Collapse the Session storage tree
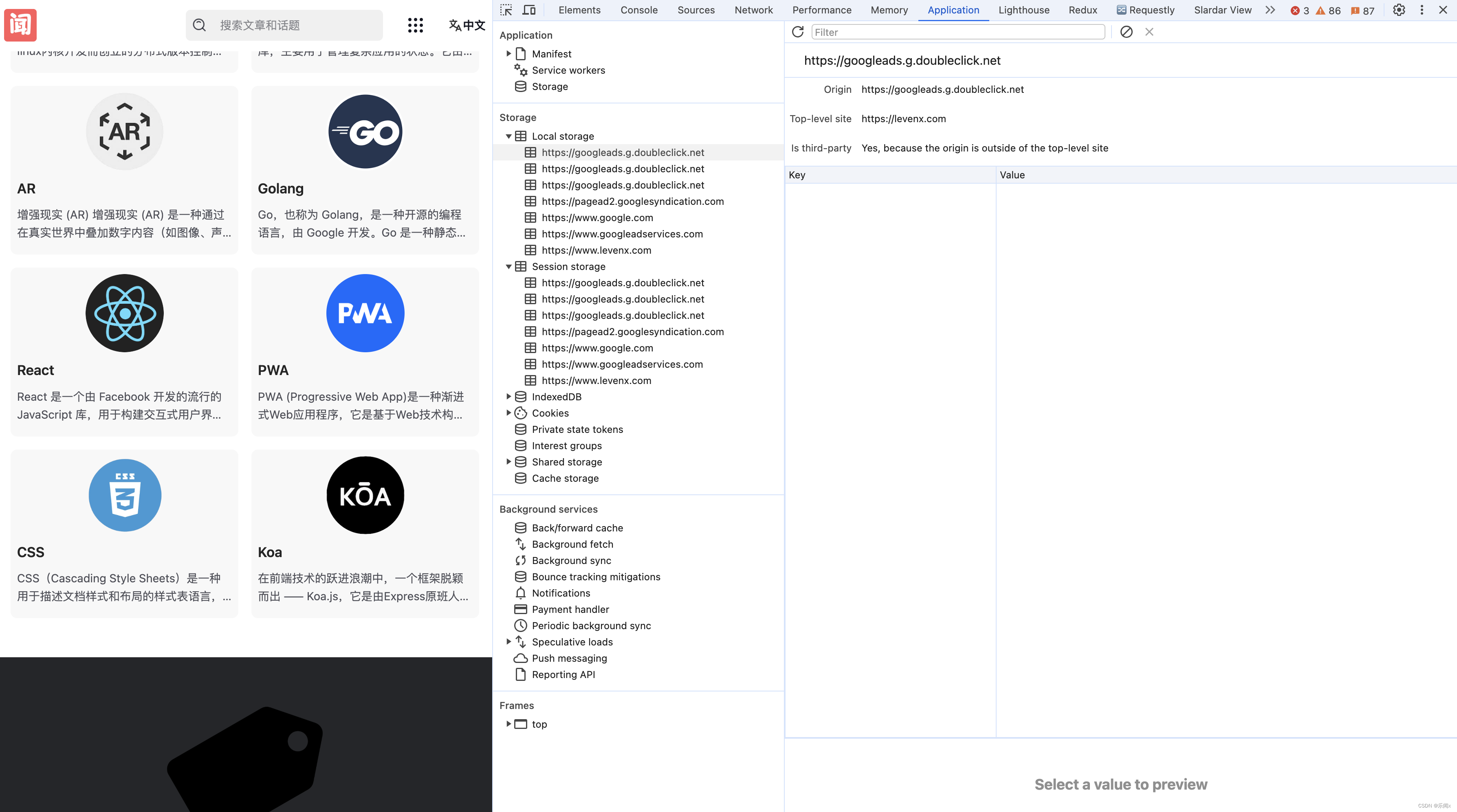 508,266
